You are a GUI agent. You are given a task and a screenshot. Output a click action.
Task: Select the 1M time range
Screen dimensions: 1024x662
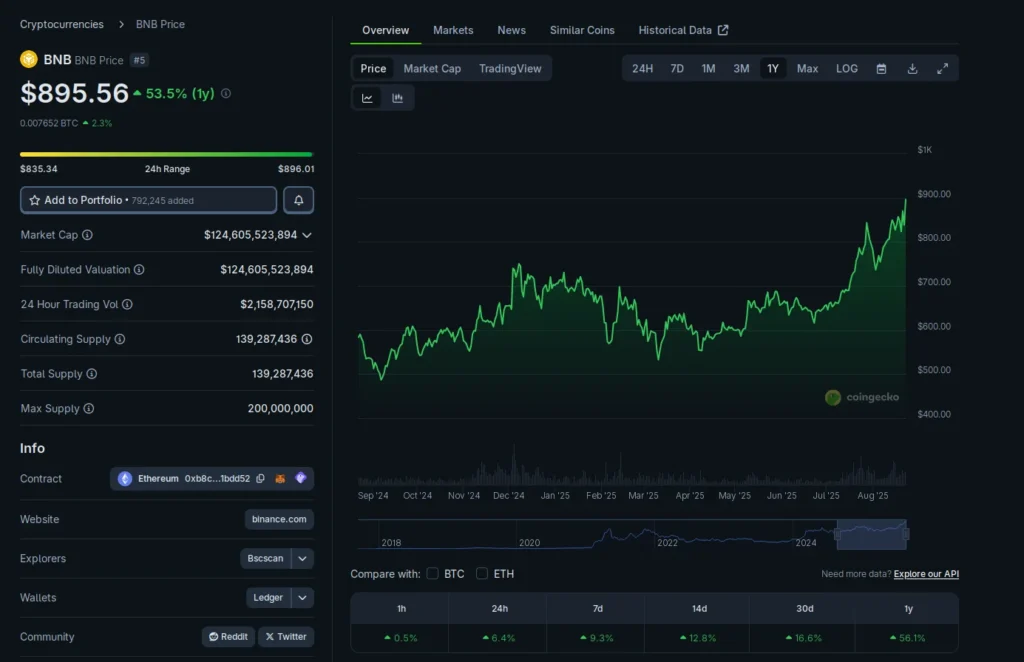click(x=709, y=69)
